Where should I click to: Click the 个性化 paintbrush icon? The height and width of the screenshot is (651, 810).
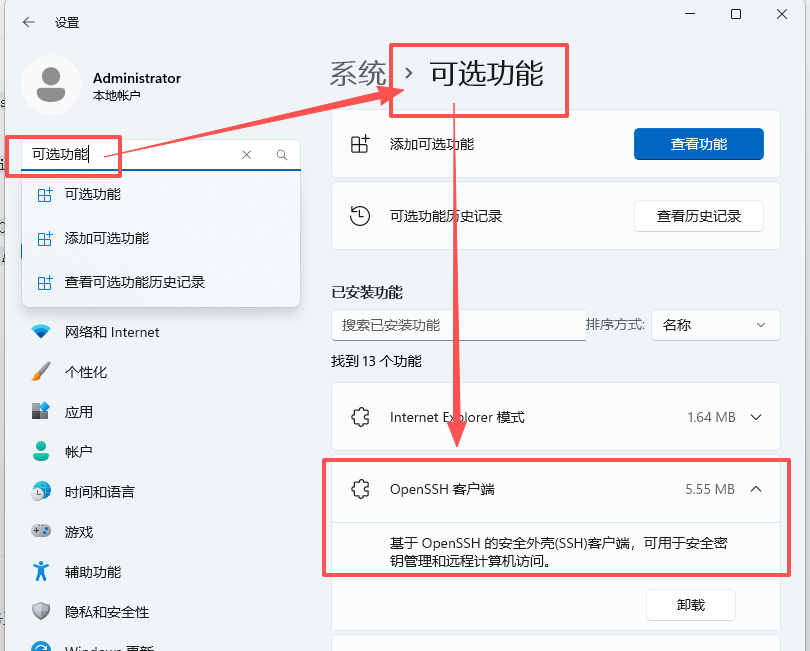click(41, 371)
